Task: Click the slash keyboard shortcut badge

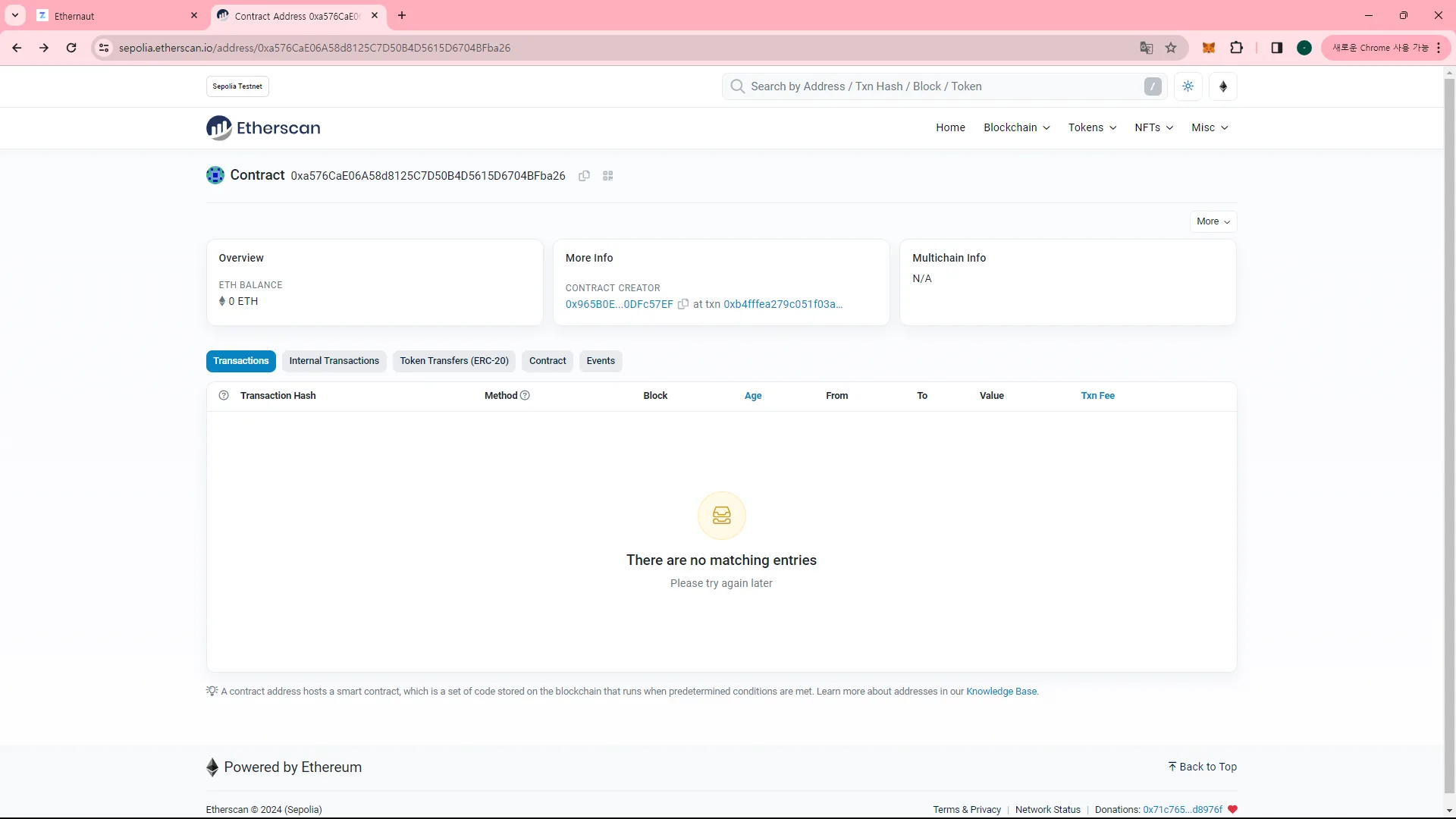Action: point(1153,86)
